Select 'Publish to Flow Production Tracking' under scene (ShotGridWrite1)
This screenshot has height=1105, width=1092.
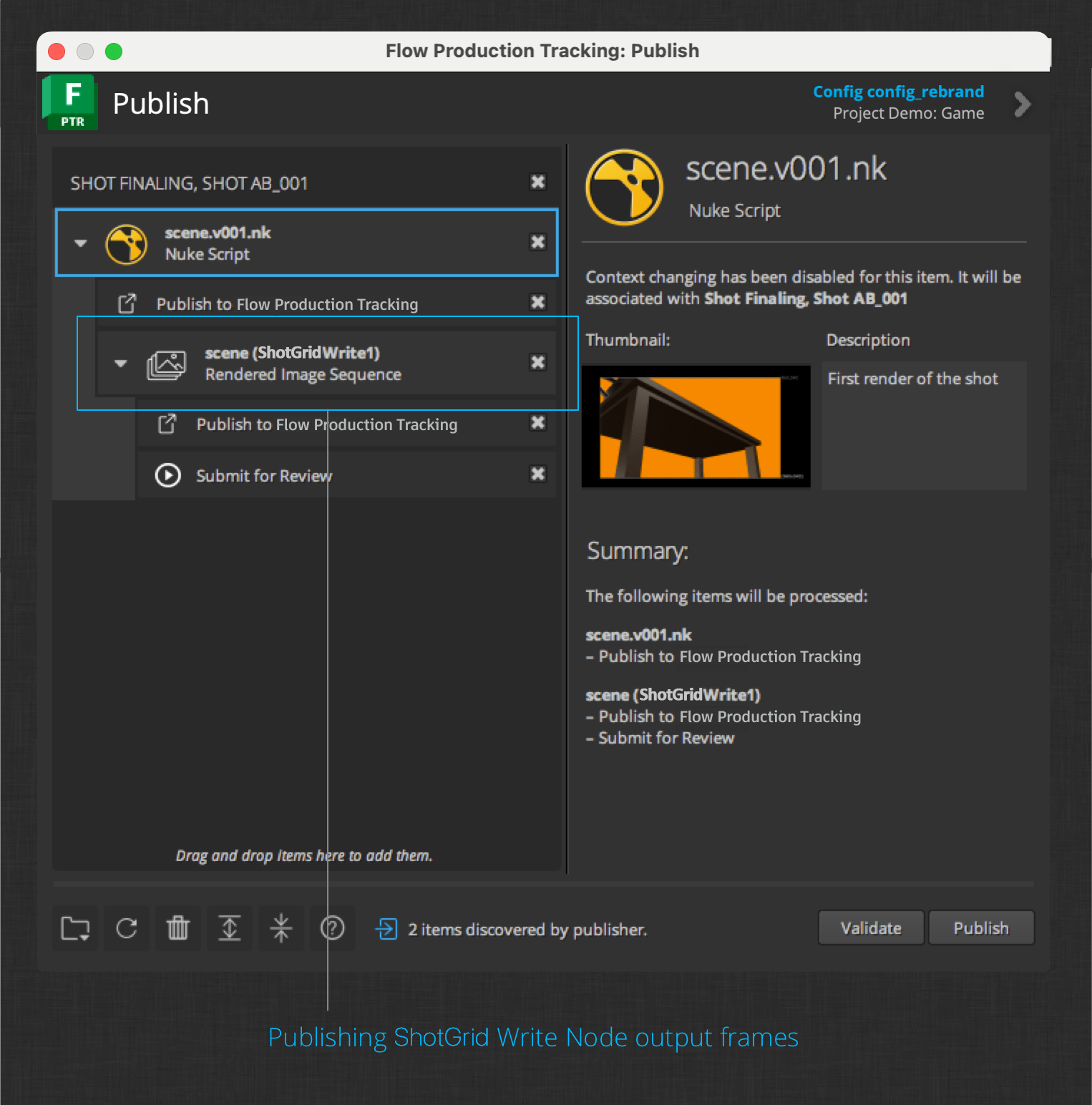[x=346, y=424]
